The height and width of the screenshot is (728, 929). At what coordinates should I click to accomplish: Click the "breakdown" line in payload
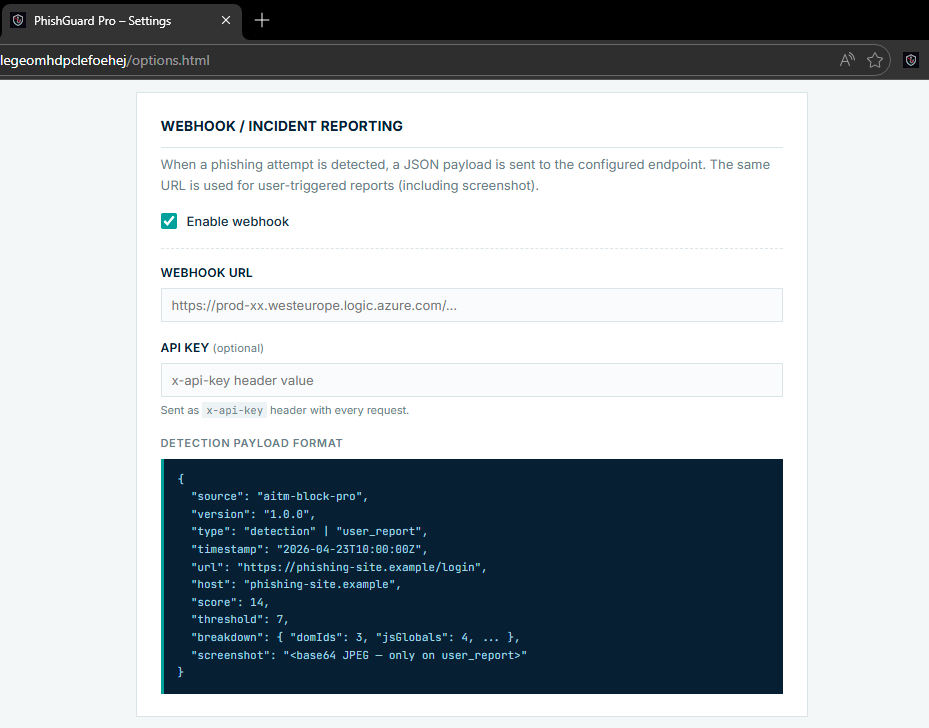[x=355, y=637]
